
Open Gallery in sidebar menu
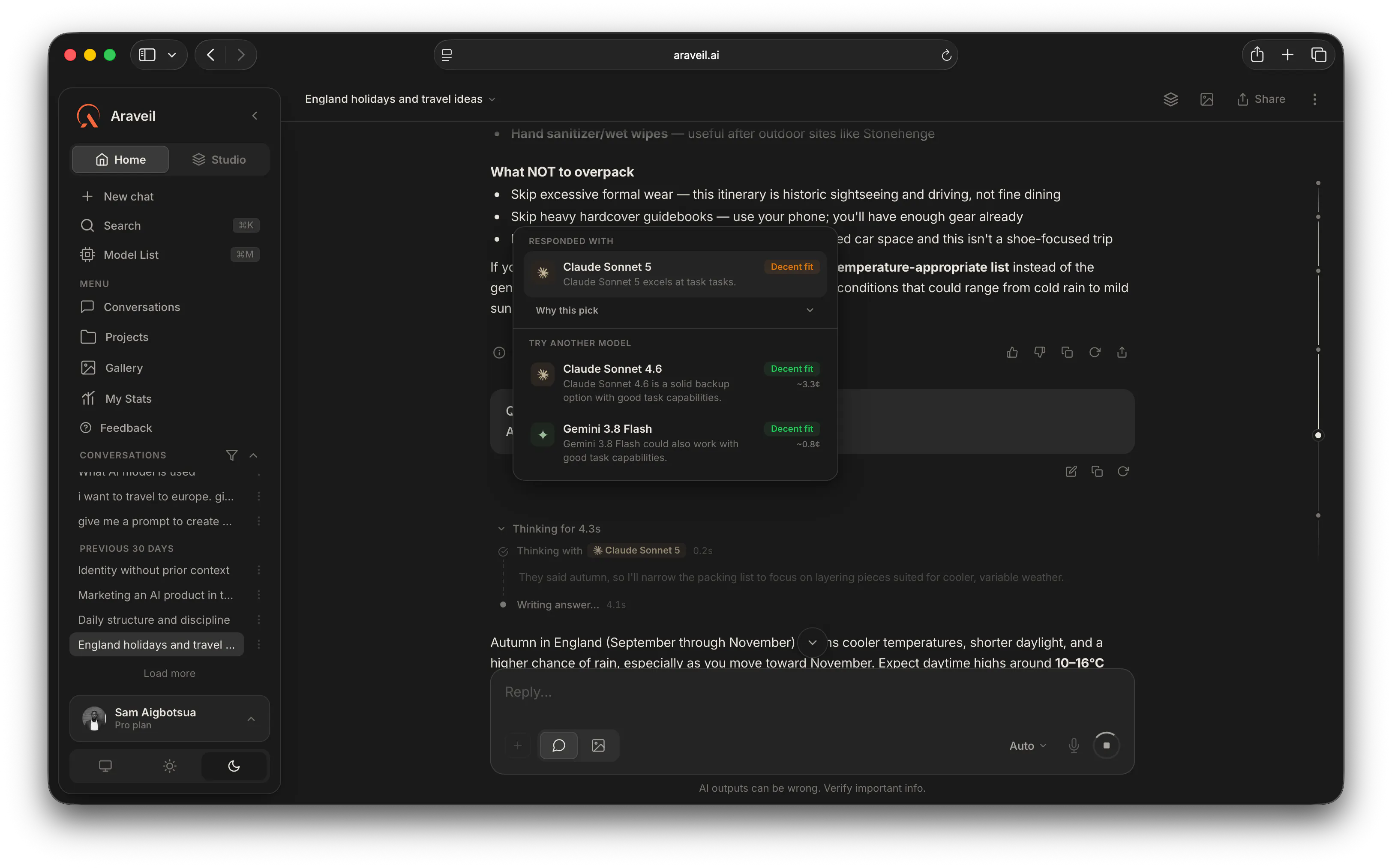pos(169,368)
